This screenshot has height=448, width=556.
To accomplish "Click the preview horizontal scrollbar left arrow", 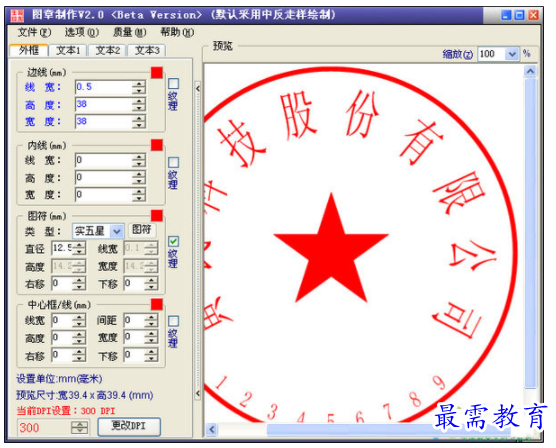I will pyautogui.click(x=212, y=429).
